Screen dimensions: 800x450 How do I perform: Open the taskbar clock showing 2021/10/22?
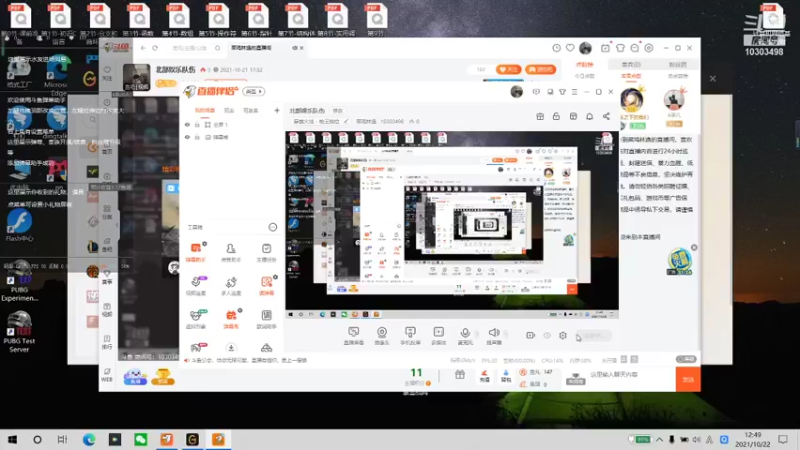coord(753,439)
